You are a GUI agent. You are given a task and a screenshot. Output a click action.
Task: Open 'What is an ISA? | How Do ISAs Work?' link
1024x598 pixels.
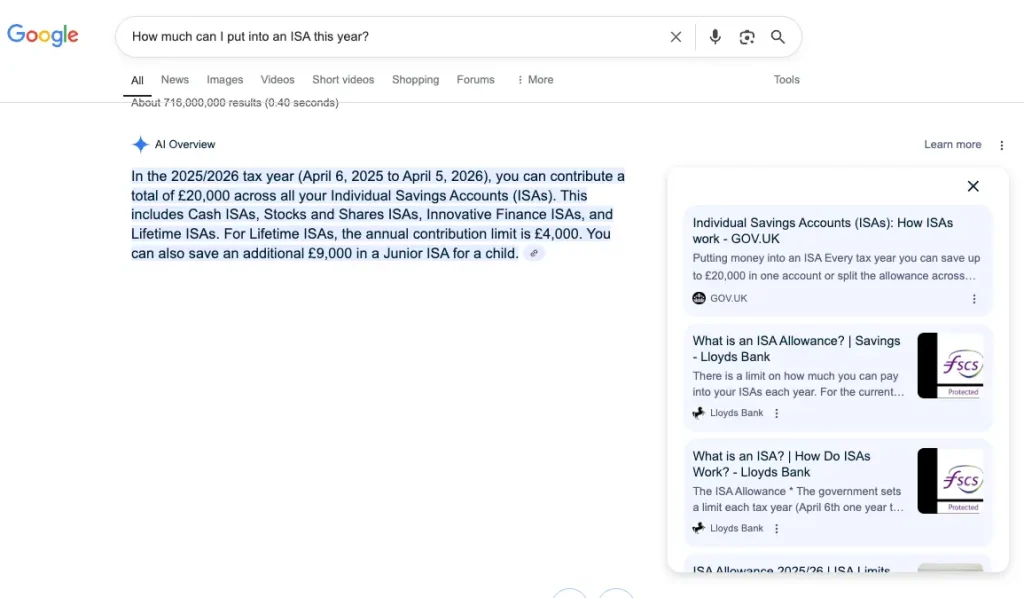point(781,464)
